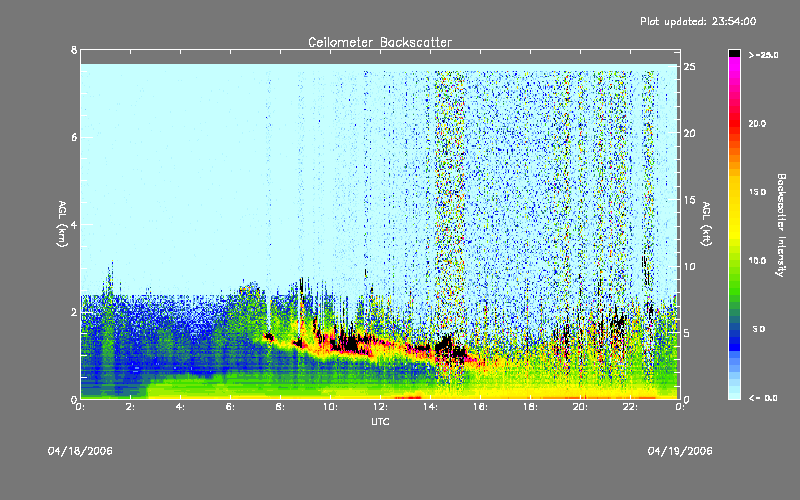Click the "UTC" x-axis label

coord(380,421)
